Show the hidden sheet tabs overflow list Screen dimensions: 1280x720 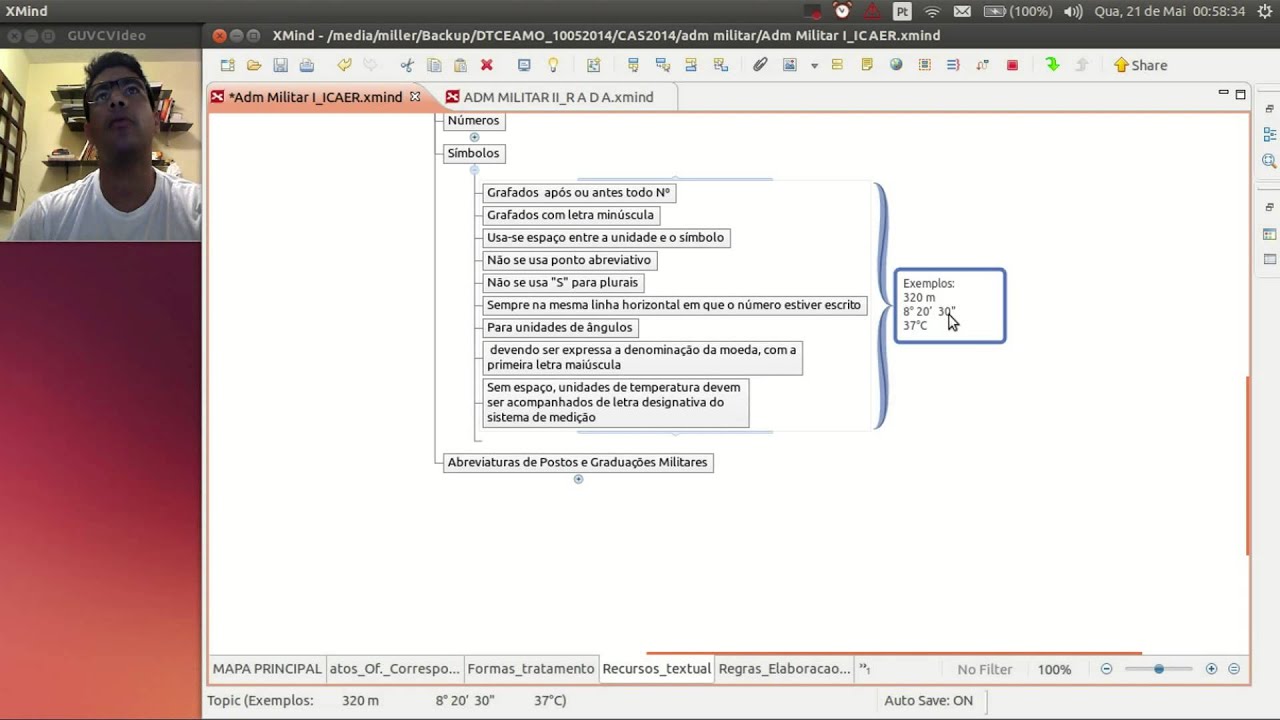tap(865, 669)
